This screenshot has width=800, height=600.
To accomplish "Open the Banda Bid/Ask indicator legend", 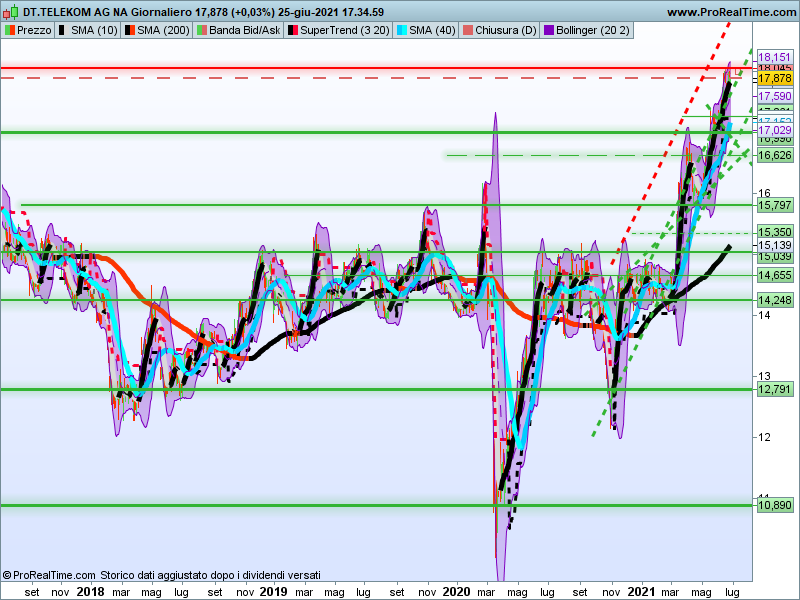I will [x=238, y=30].
